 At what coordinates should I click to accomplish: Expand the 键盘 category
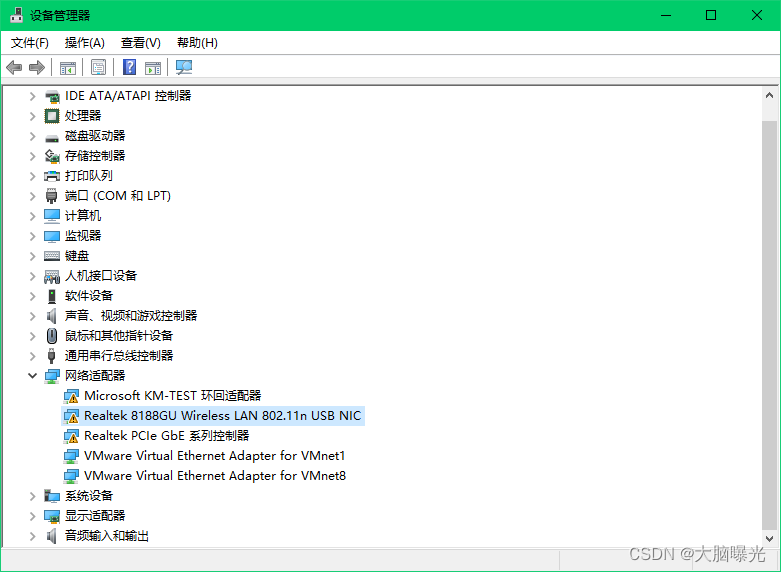pos(32,256)
